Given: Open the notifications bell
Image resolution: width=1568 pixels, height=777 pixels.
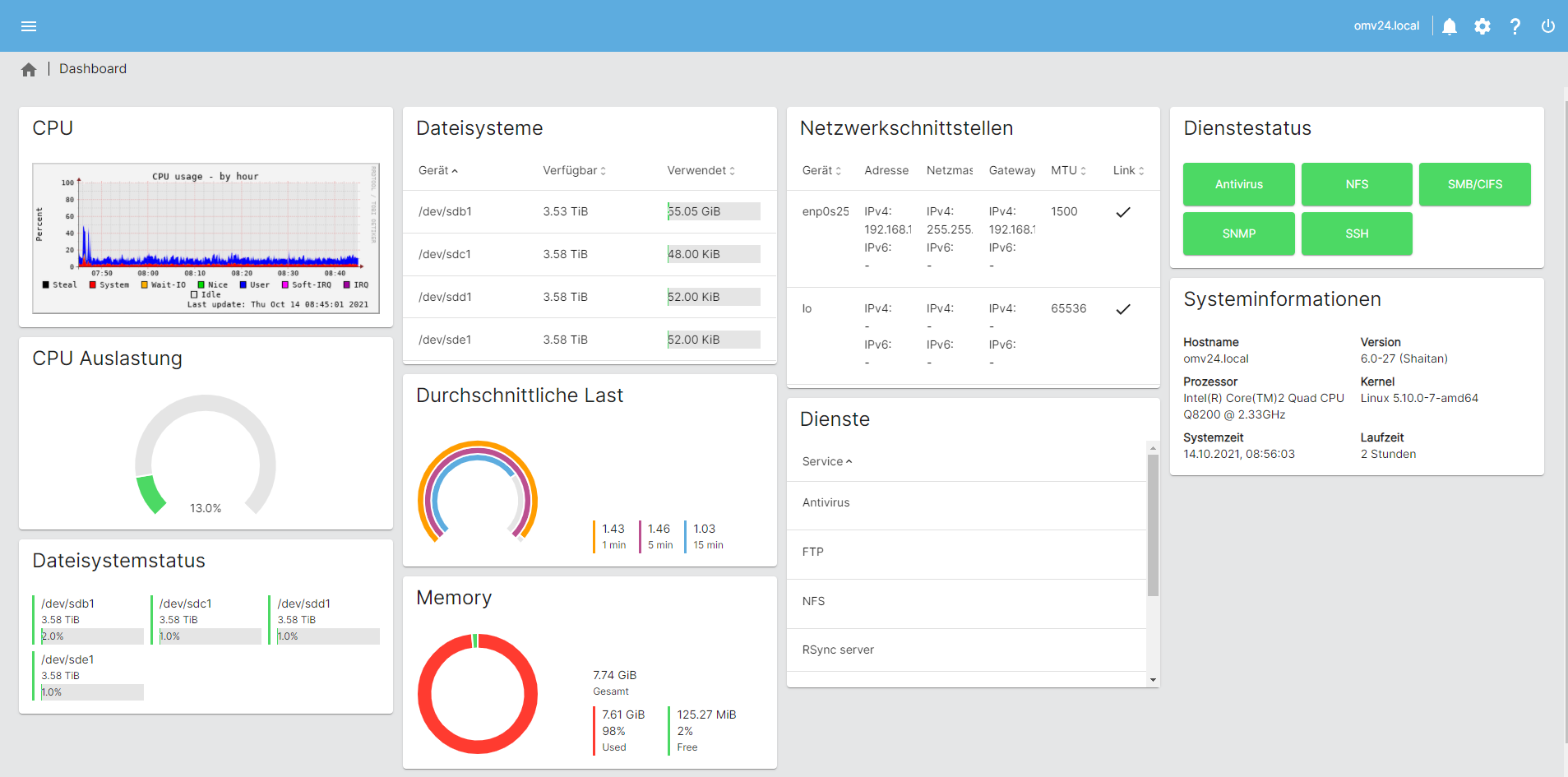Looking at the screenshot, I should tap(1450, 26).
